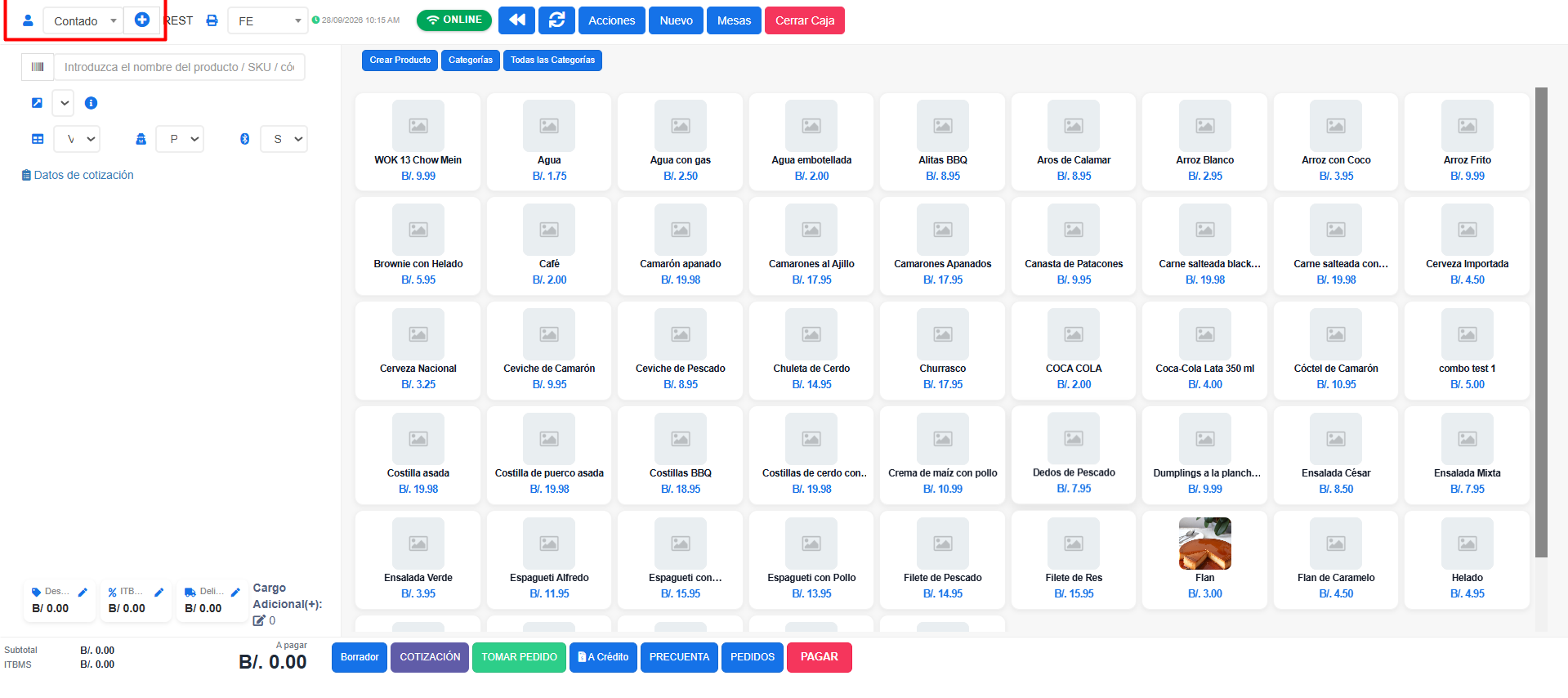
Task: Edit discount using the Des... pencil
Action: point(83,592)
